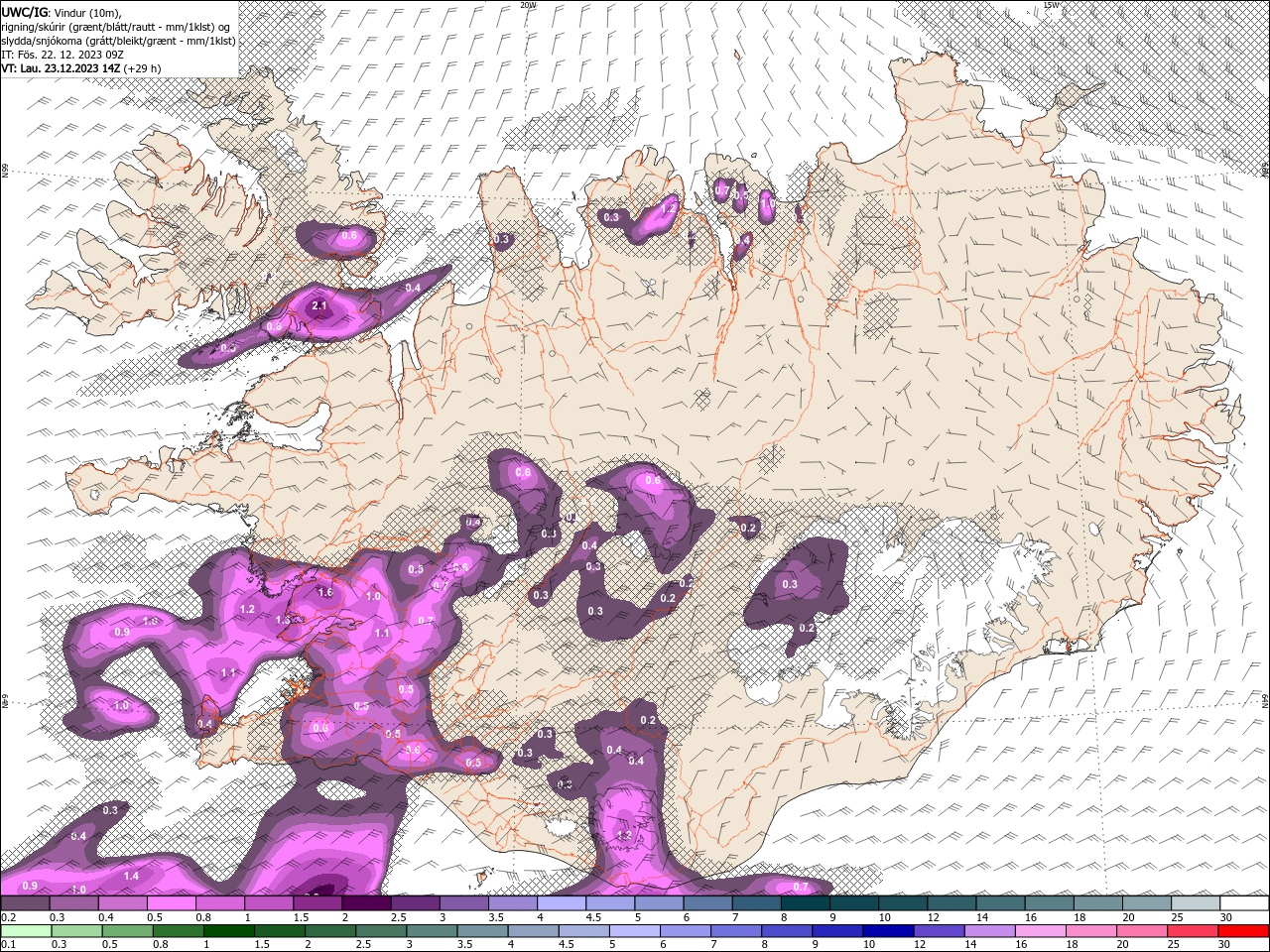Select the darkest green rain-scale swatch labeled 1
The width and height of the screenshot is (1270, 952).
click(229, 931)
